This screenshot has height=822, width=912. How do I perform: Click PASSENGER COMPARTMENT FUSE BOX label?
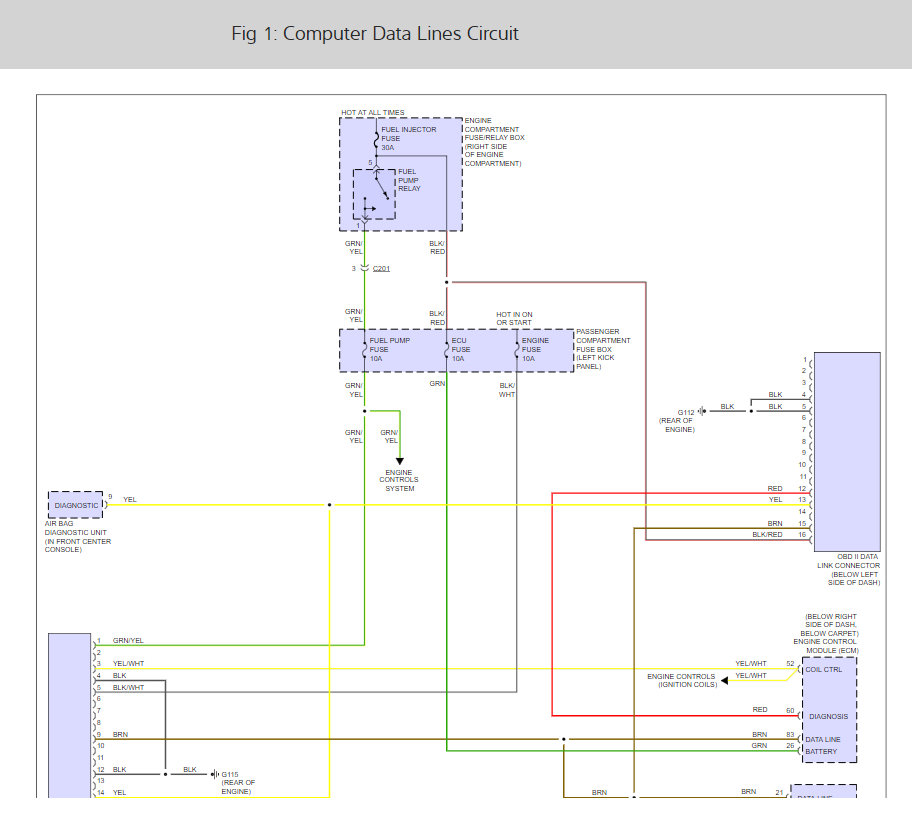tap(603, 349)
